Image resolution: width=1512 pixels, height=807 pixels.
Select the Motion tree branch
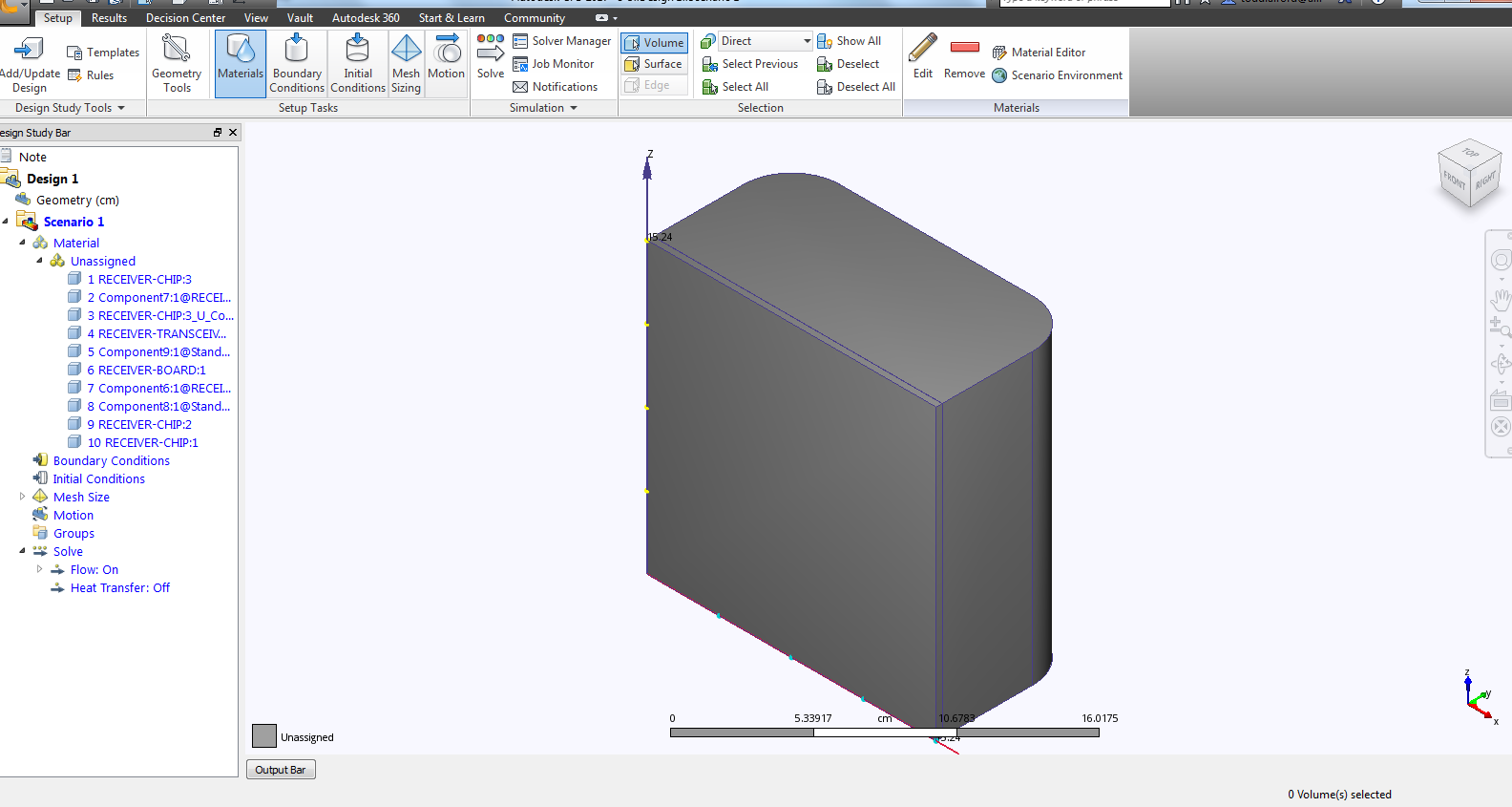73,516
